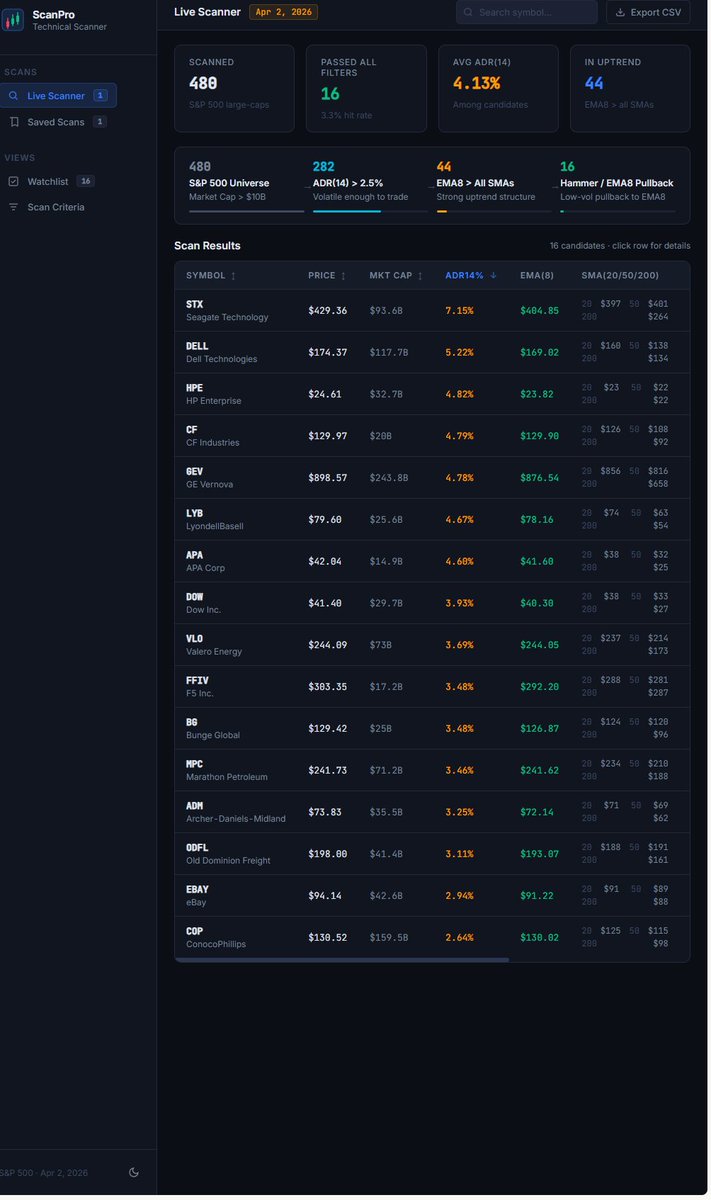Open the VLO Valero Energy row

[432, 645]
